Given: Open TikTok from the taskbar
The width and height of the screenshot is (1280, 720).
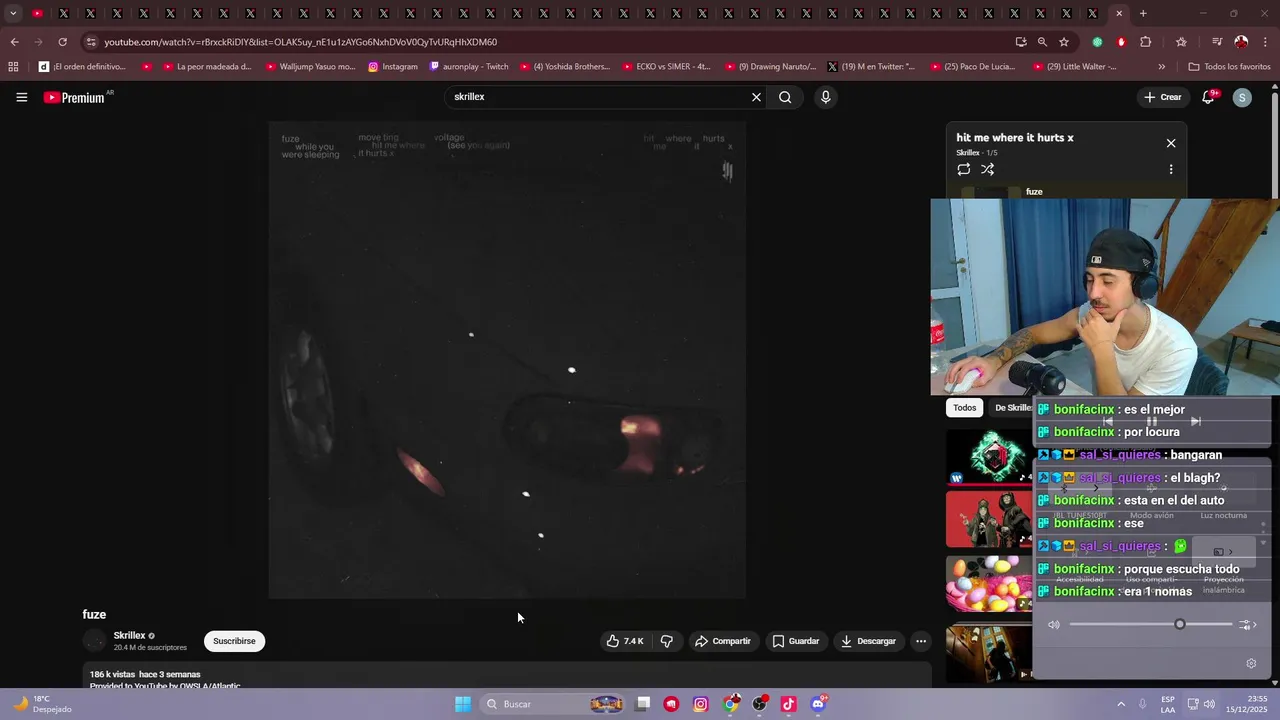Looking at the screenshot, I should click(788, 704).
